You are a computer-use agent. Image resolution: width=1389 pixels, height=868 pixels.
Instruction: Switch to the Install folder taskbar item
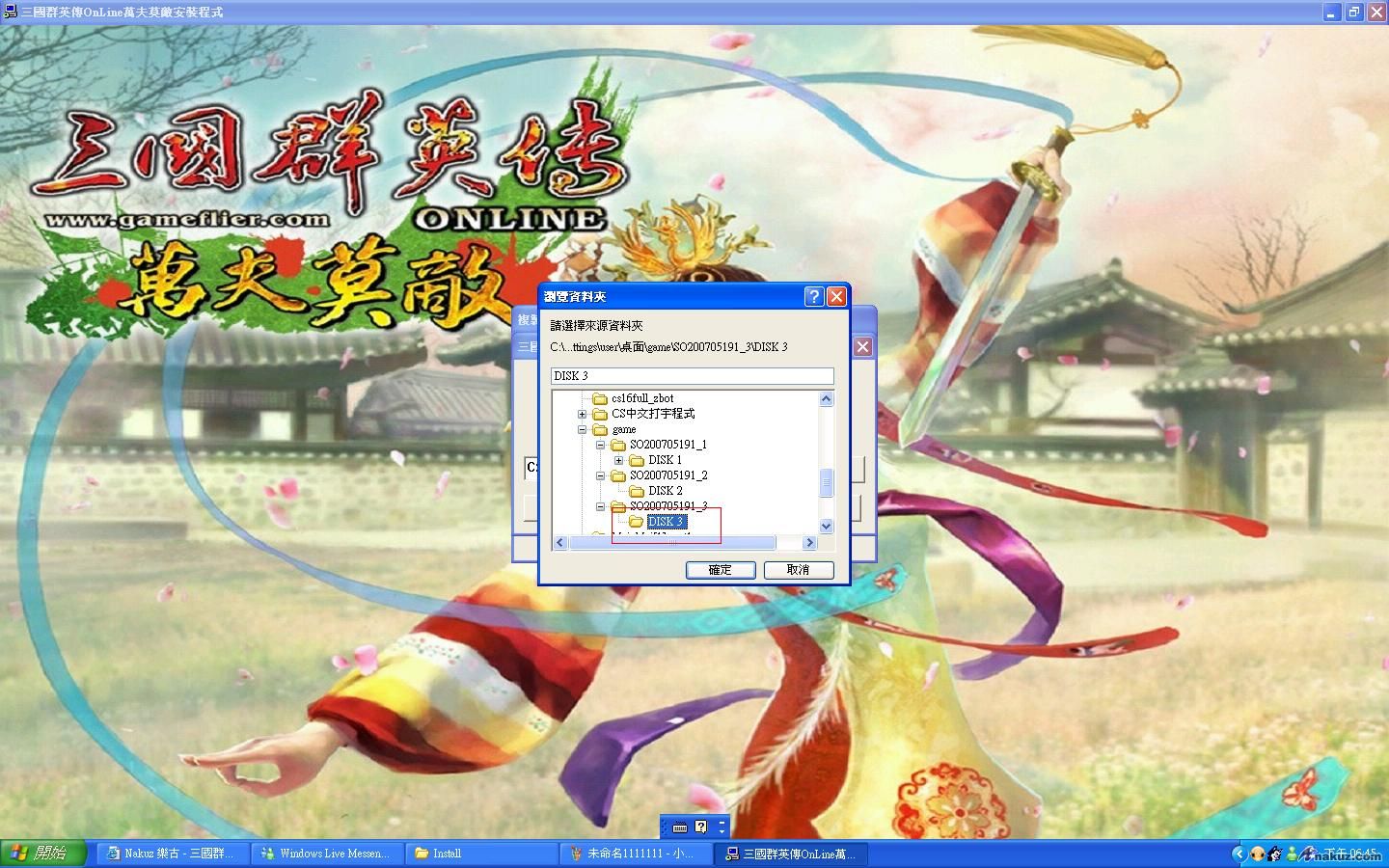481,854
